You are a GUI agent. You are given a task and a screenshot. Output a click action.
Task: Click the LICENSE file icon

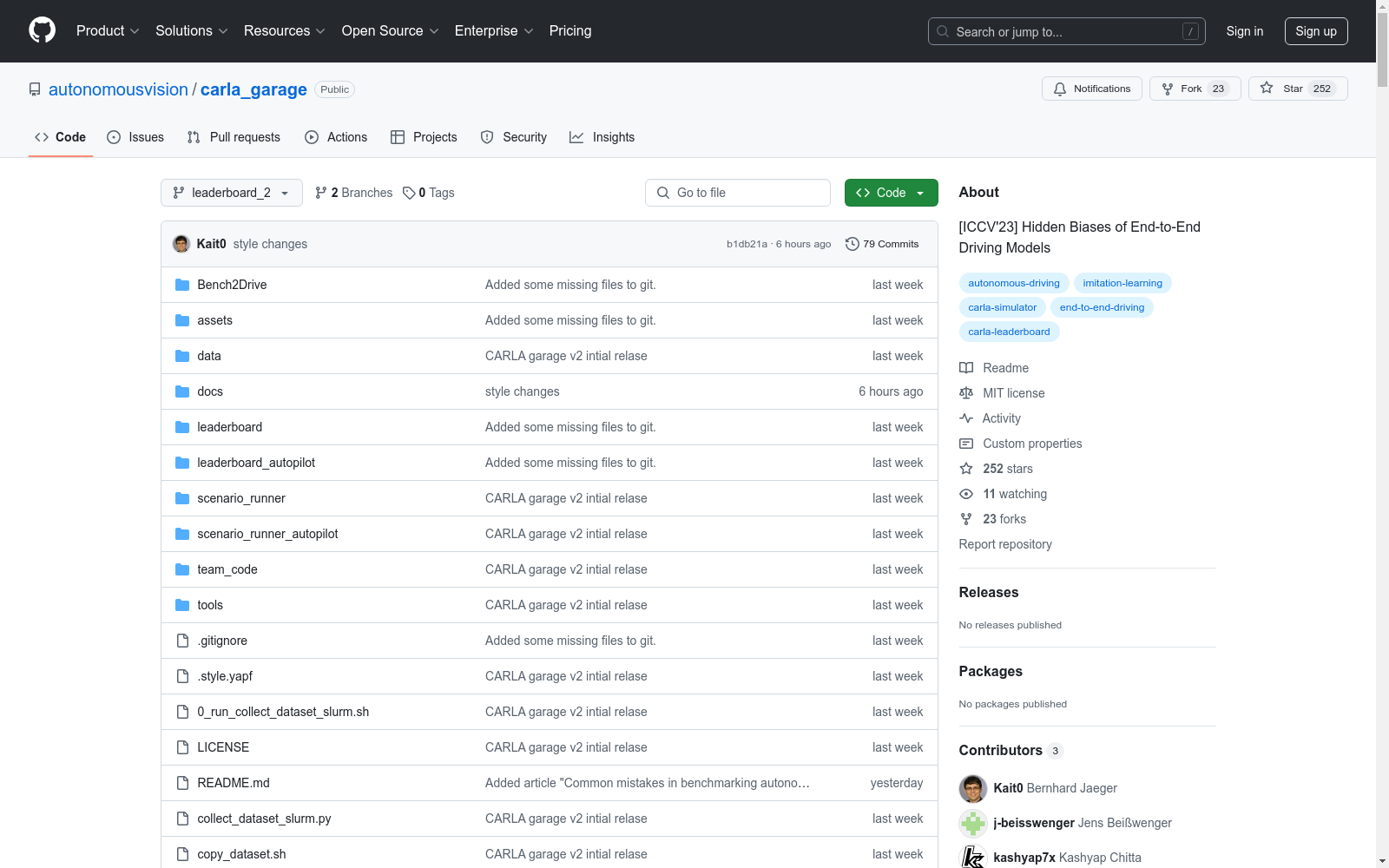pyautogui.click(x=182, y=747)
